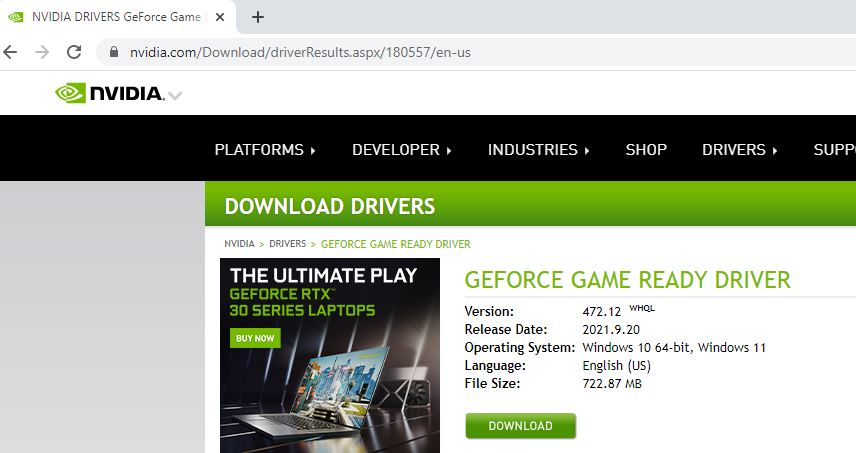Click the WHQL superscript label

click(642, 308)
